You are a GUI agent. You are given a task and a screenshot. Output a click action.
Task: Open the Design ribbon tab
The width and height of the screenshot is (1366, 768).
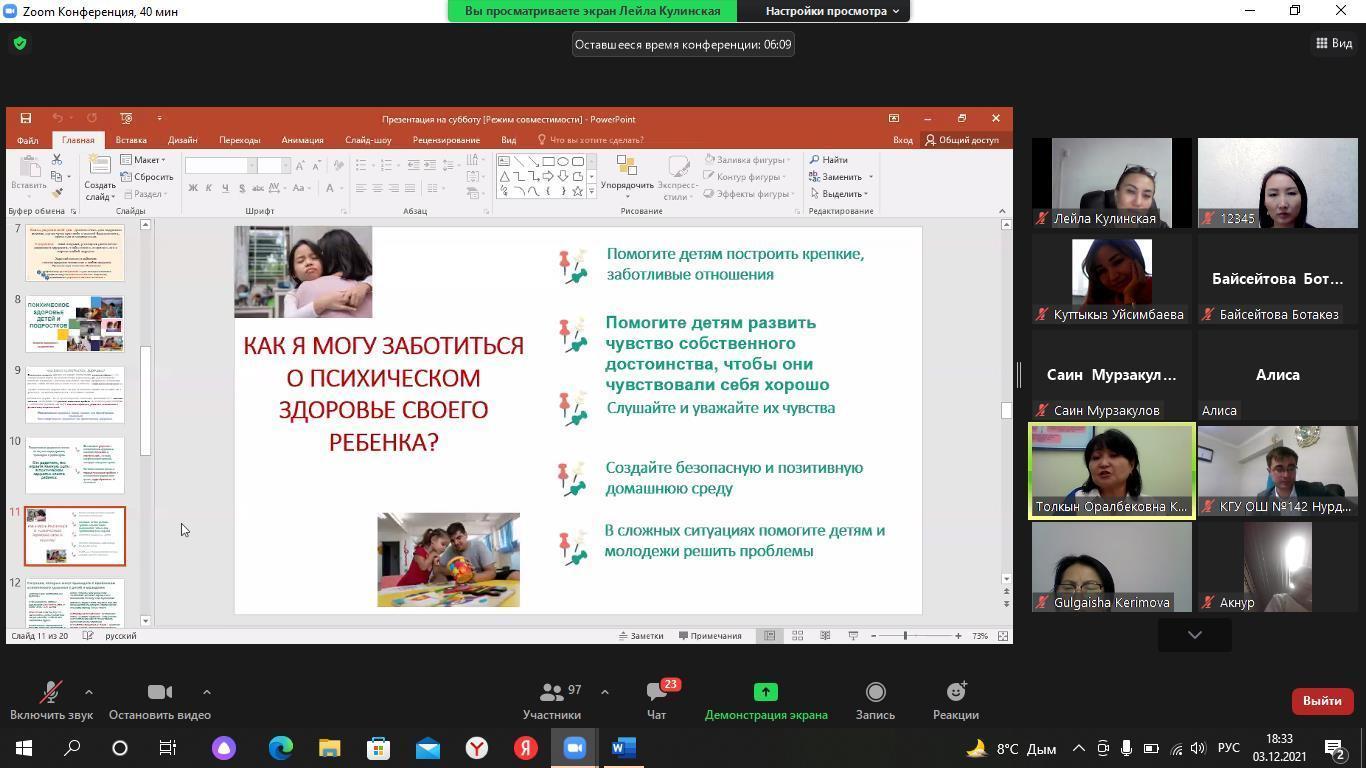click(182, 140)
